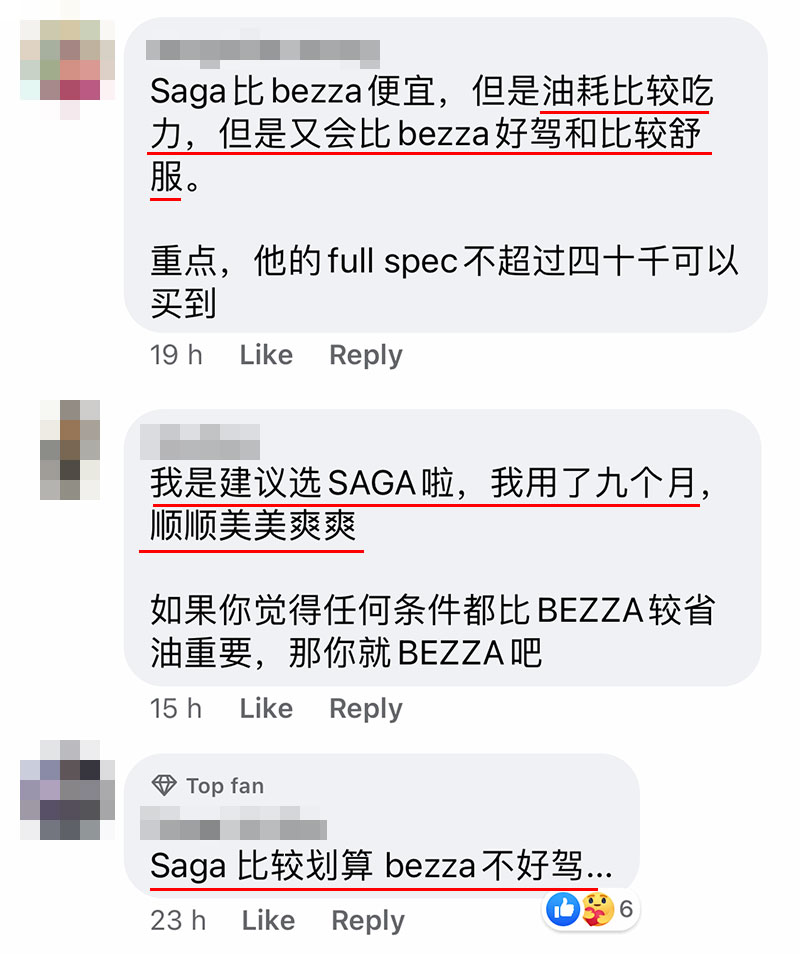Click the 15 h timestamp
Image resolution: width=800 pixels, height=954 pixels.
pos(176,708)
